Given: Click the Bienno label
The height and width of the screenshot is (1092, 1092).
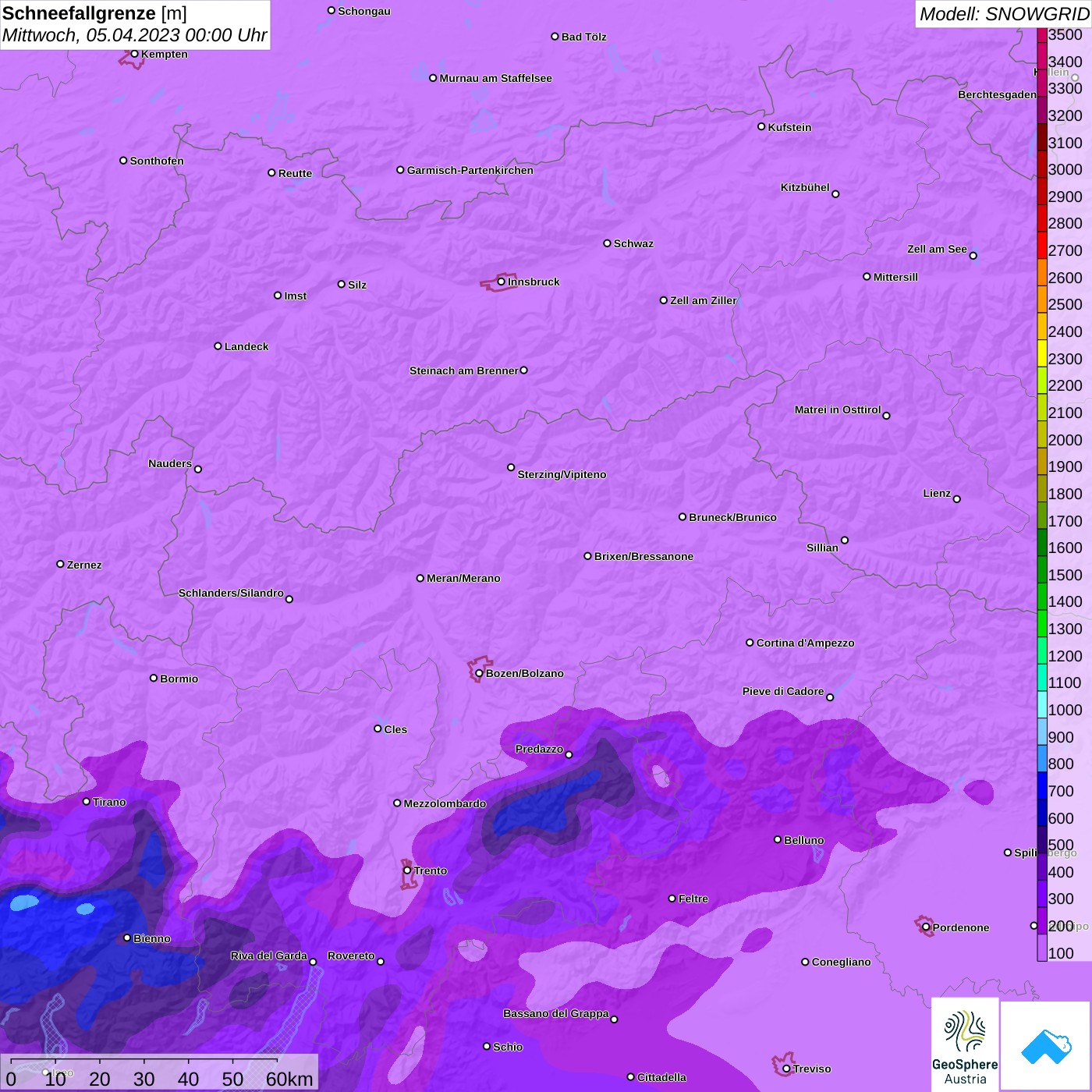Looking at the screenshot, I should (x=151, y=938).
